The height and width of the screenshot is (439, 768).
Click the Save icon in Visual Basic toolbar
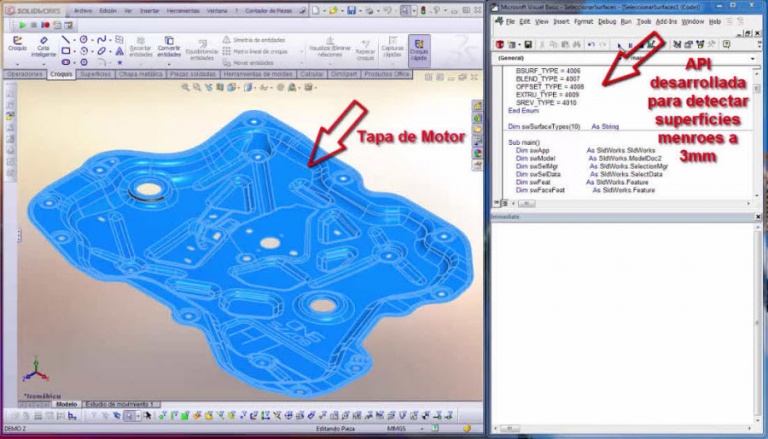tap(528, 44)
